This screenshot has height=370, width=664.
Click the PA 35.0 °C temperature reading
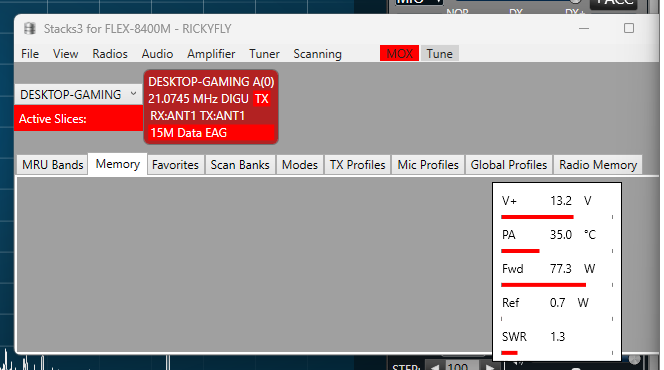(549, 235)
